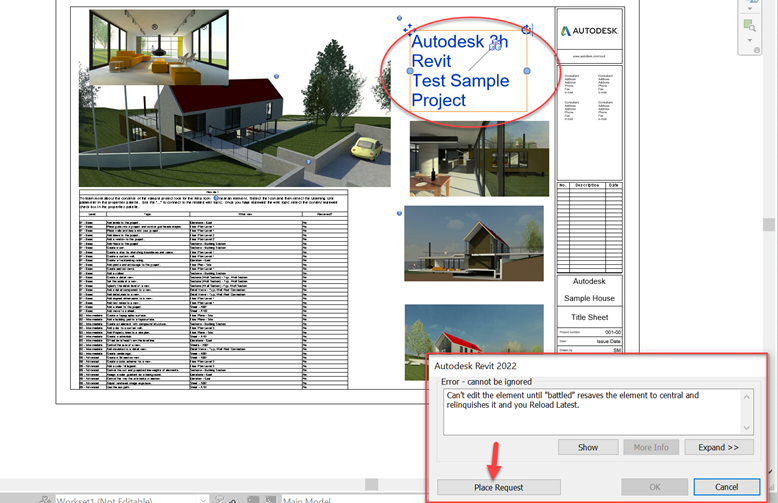This screenshot has width=778, height=503.
Task: Select the large house exterior render with car
Action: (235, 134)
